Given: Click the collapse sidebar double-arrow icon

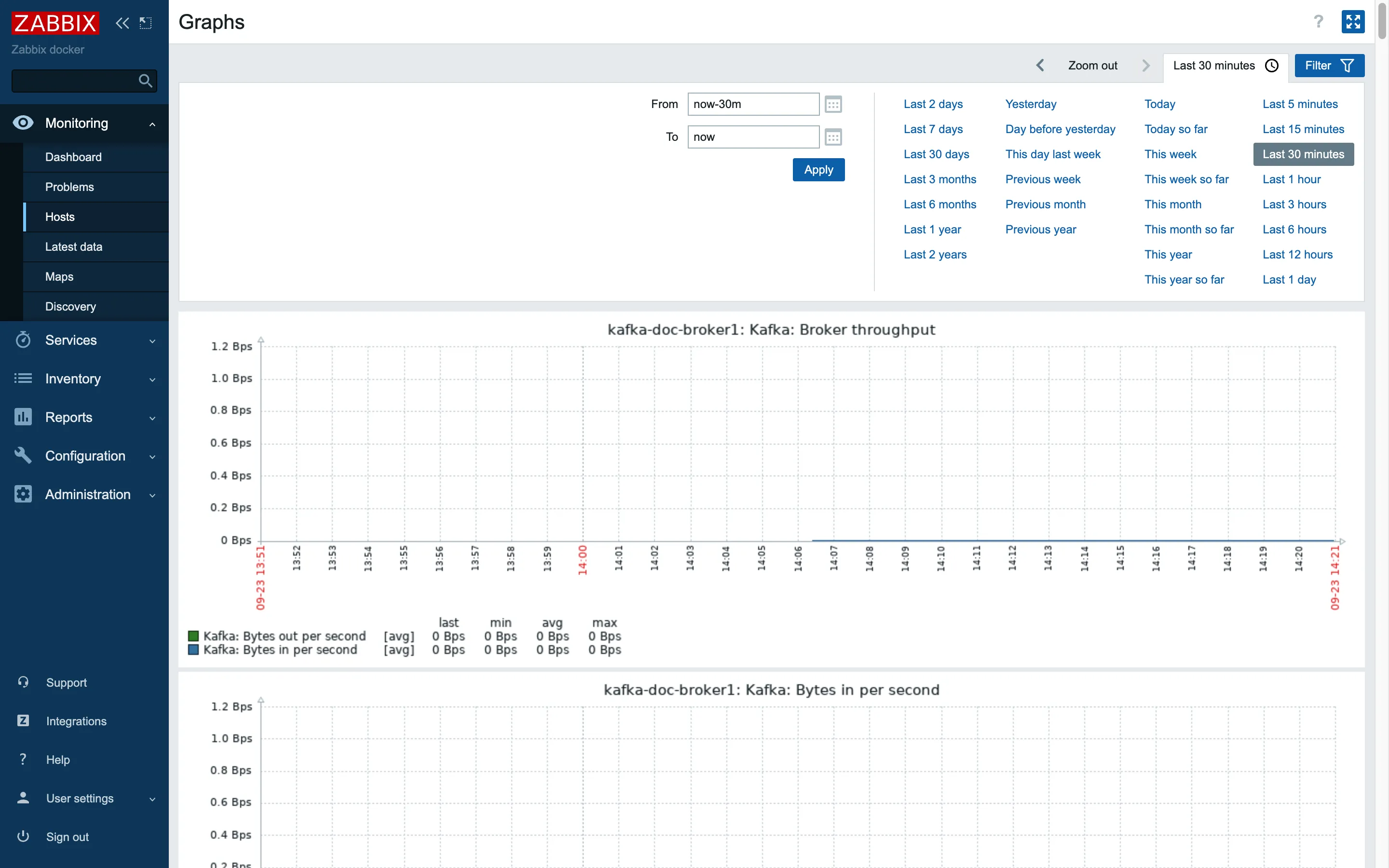Looking at the screenshot, I should (122, 21).
